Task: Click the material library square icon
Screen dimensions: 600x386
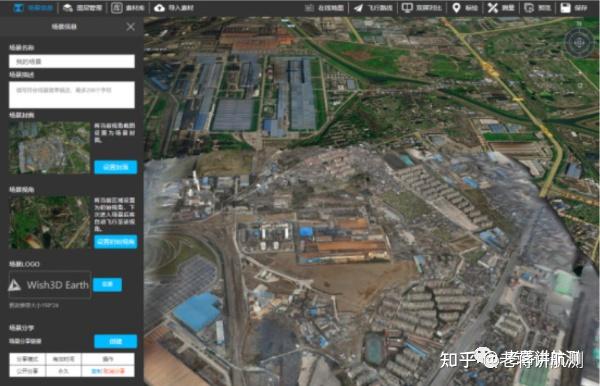Action: (117, 8)
